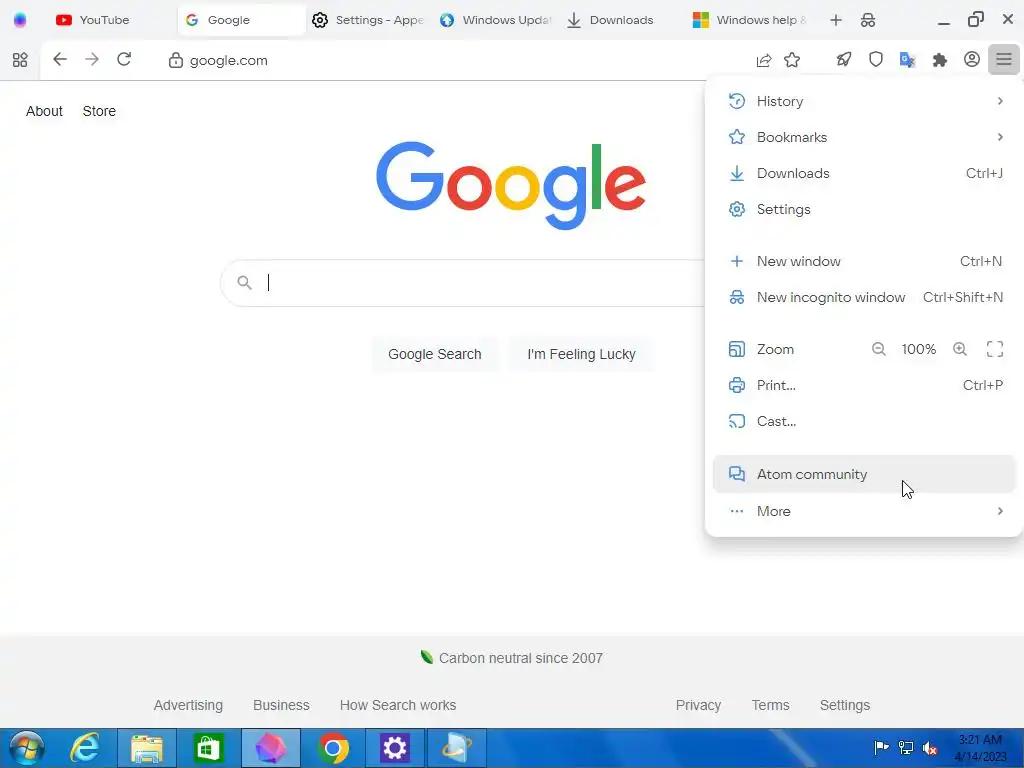The width and height of the screenshot is (1024, 768).
Task: Bookmark this page with the star icon
Action: [x=792, y=60]
